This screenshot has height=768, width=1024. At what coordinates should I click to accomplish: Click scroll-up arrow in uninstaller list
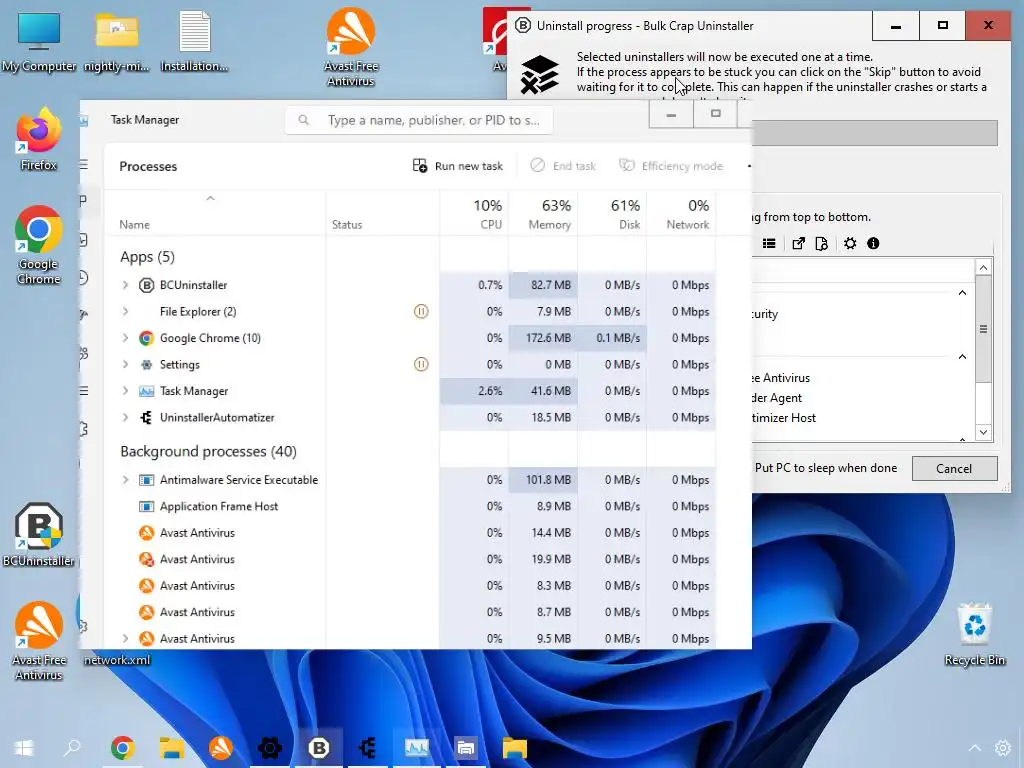tap(984, 268)
